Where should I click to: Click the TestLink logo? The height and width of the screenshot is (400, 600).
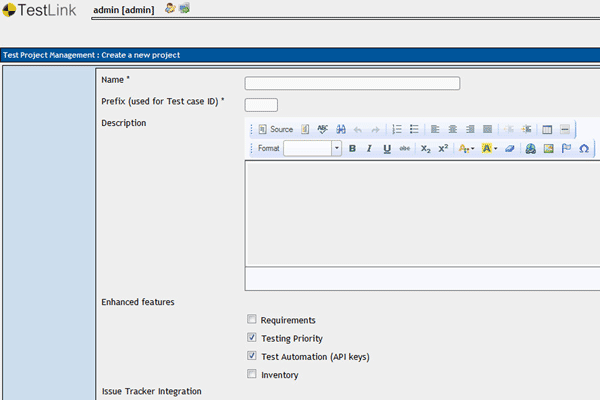(x=39, y=10)
